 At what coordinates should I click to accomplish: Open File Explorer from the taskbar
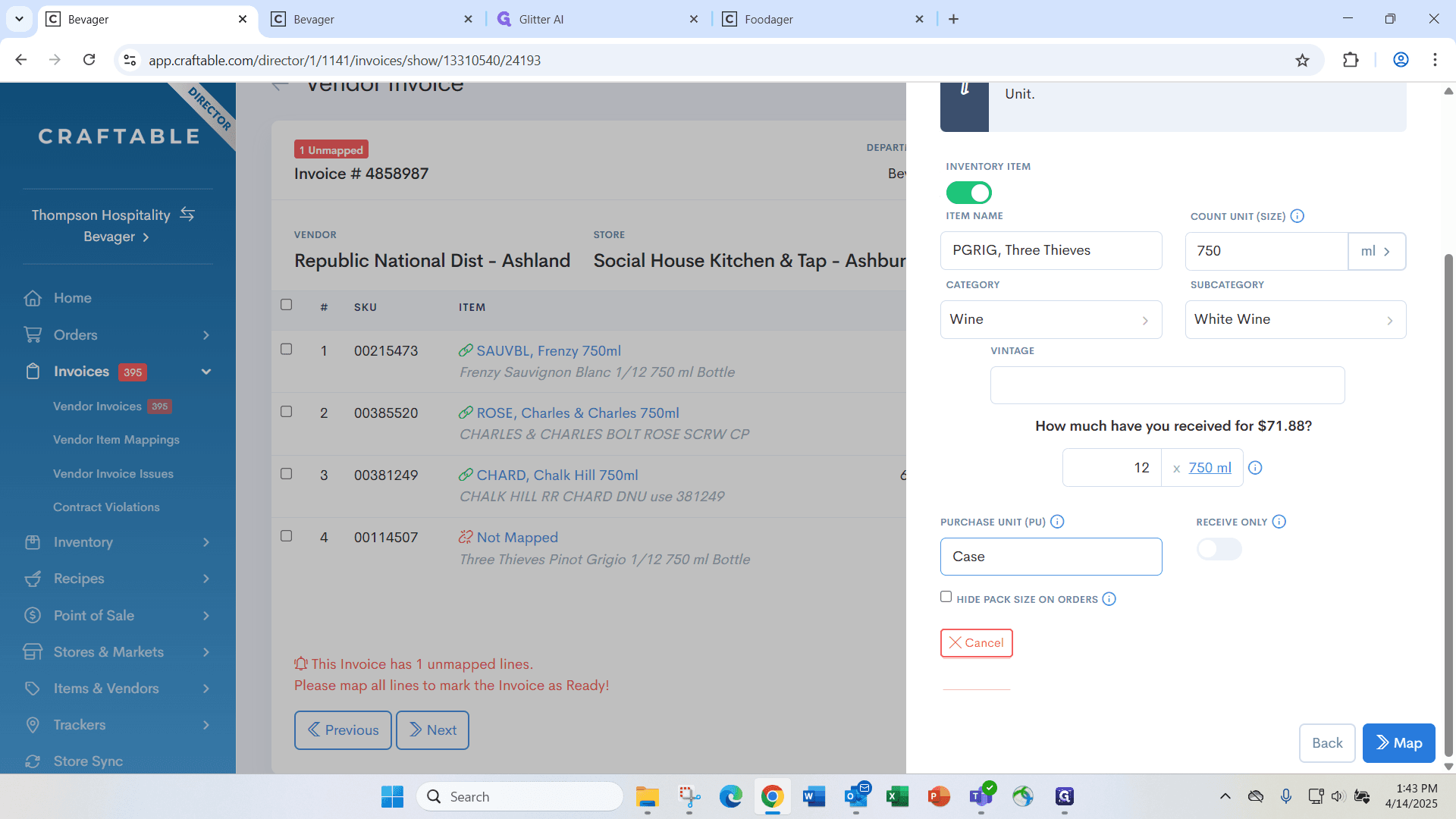click(647, 797)
